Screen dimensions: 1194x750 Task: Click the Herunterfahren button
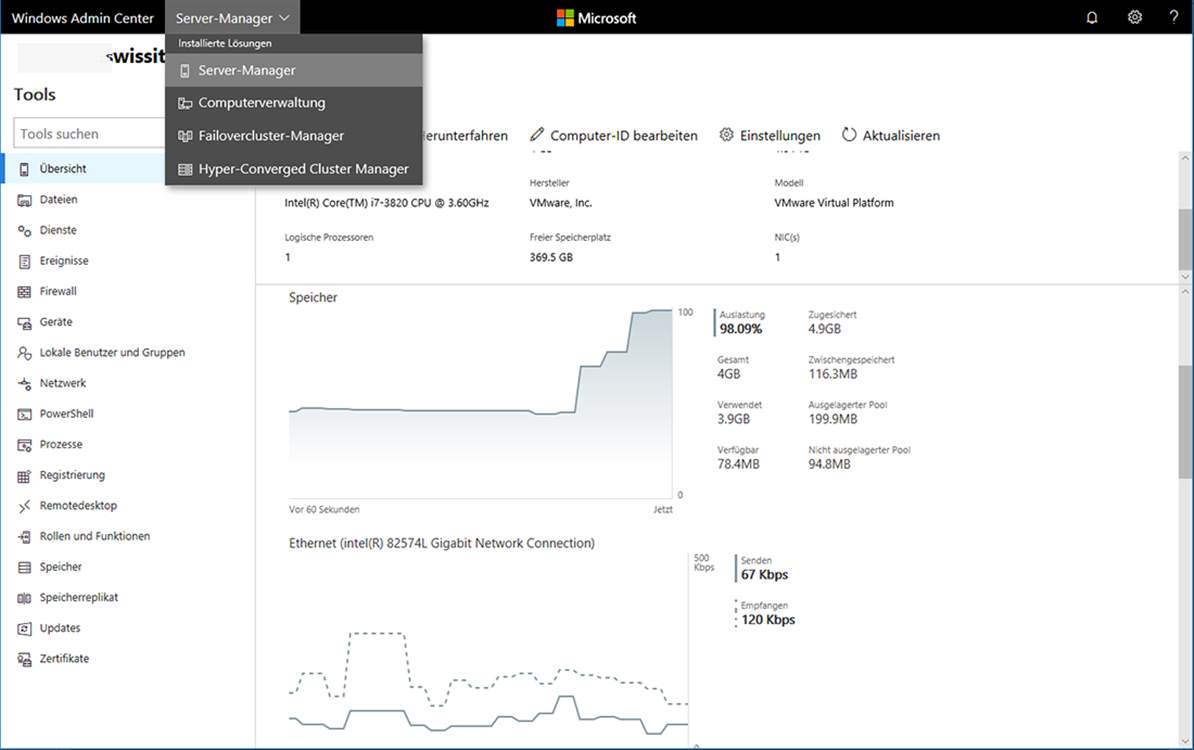tap(465, 136)
